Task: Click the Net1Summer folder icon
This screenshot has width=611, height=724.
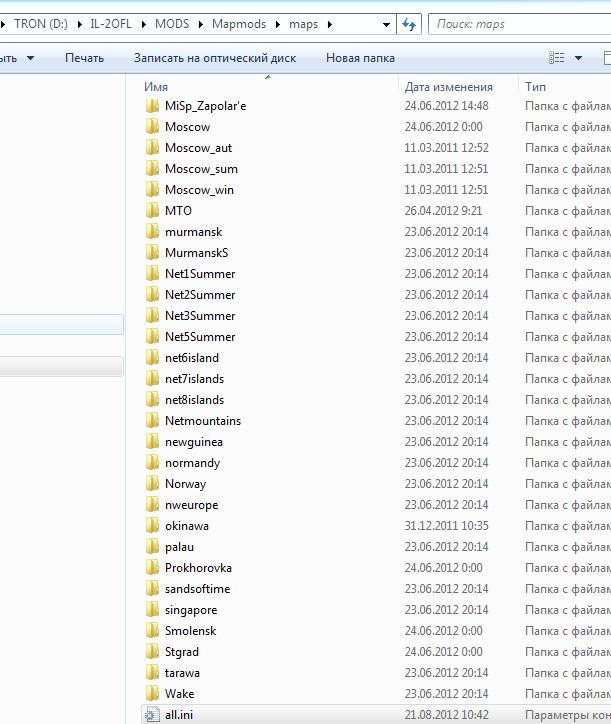Action: pyautogui.click(x=152, y=274)
